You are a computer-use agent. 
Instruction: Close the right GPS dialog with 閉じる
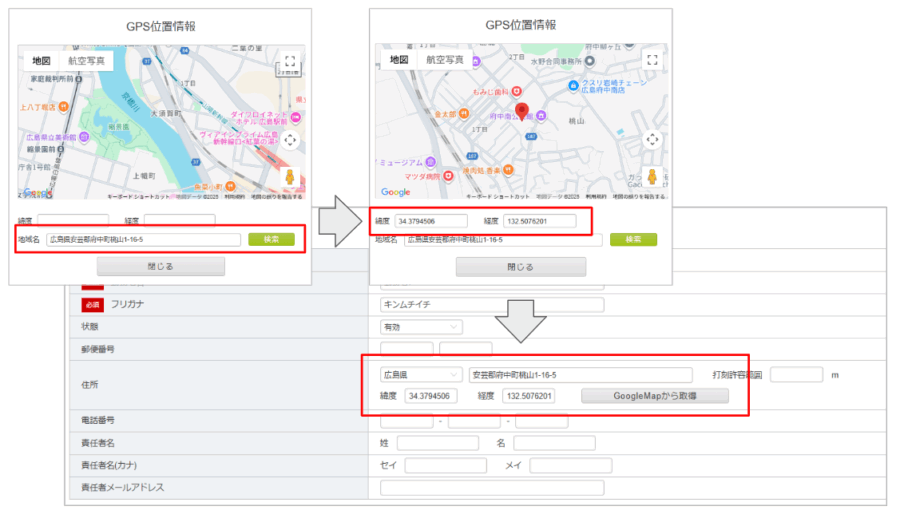521,267
